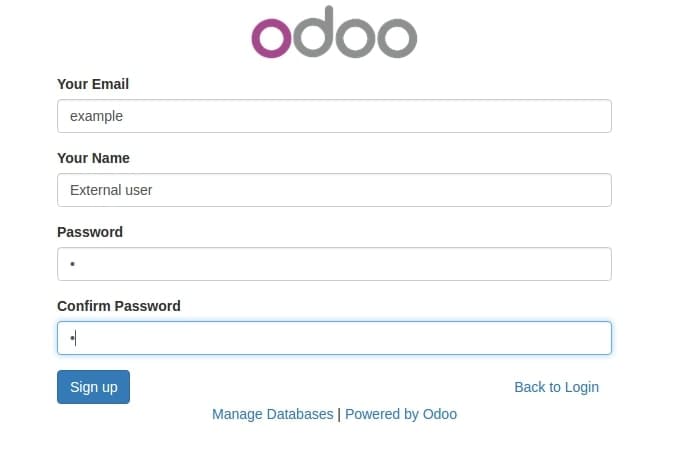Image resolution: width=687 pixels, height=461 pixels.
Task: Click the purple letter o in the logo
Action: click(271, 38)
